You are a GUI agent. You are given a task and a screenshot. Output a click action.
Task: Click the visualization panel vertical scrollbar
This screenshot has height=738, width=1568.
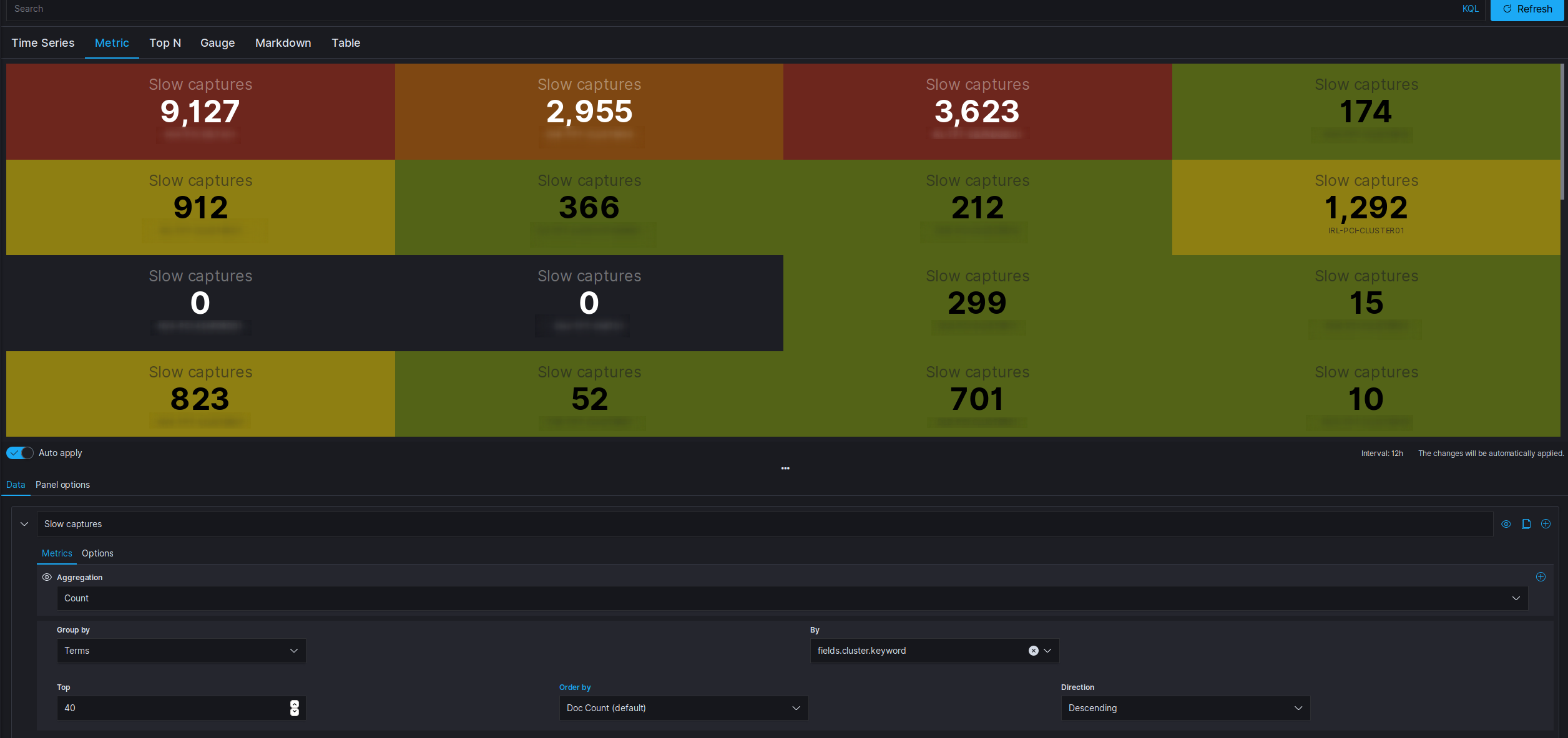pos(1562,132)
